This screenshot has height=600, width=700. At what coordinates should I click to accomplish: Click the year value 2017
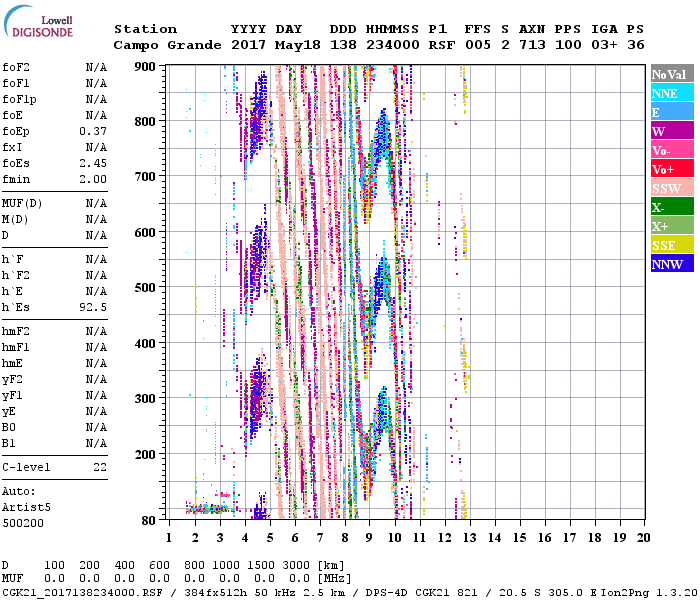pos(248,45)
